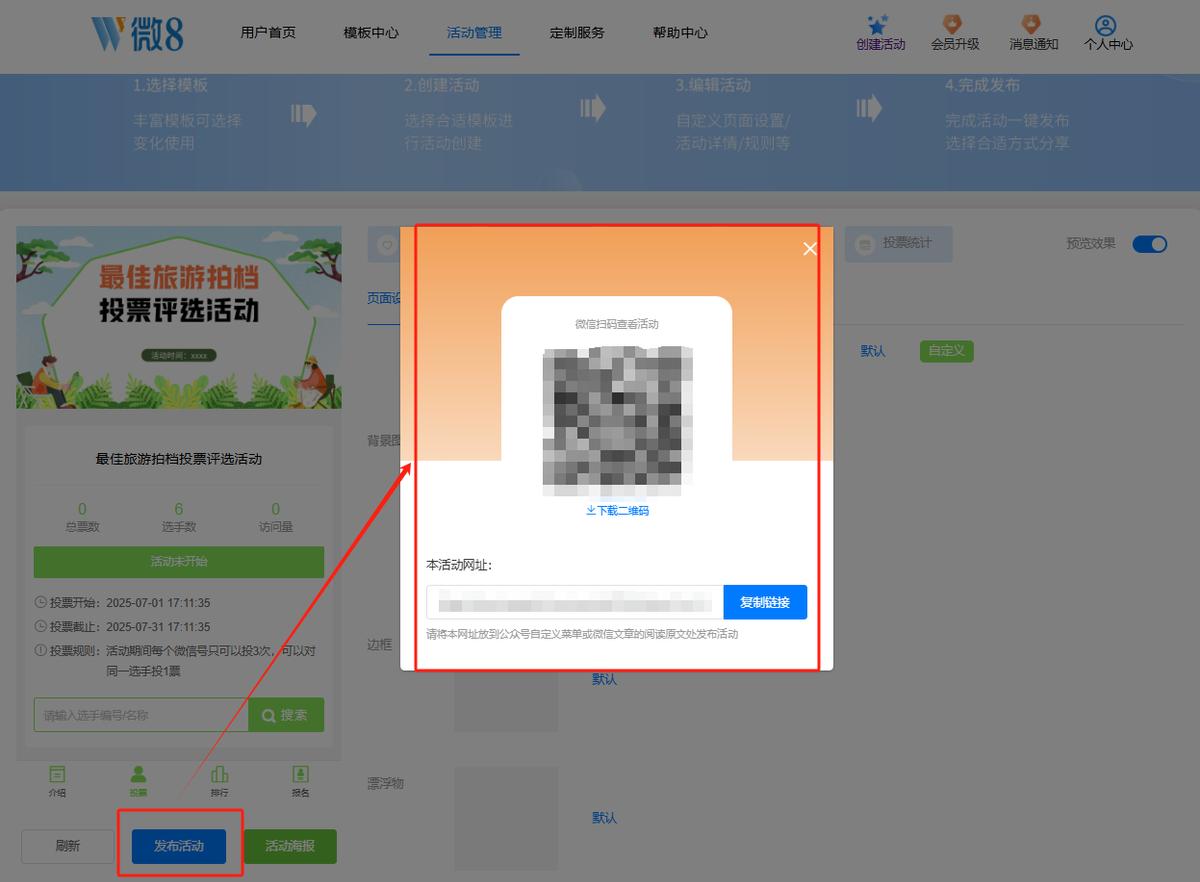Click the clock icon beside 投票开始

point(40,603)
